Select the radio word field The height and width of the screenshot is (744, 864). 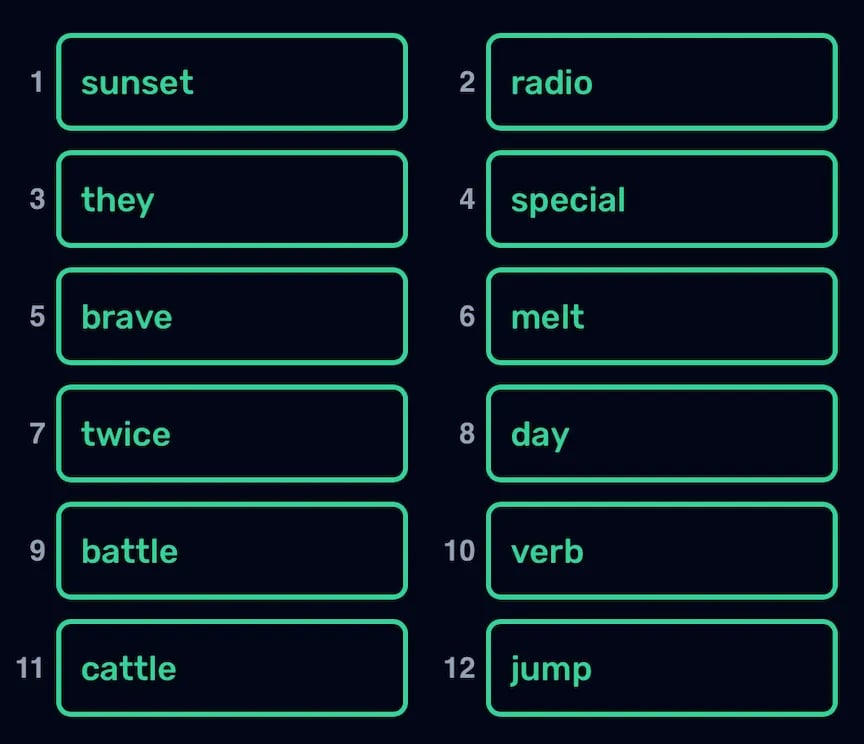(661, 82)
